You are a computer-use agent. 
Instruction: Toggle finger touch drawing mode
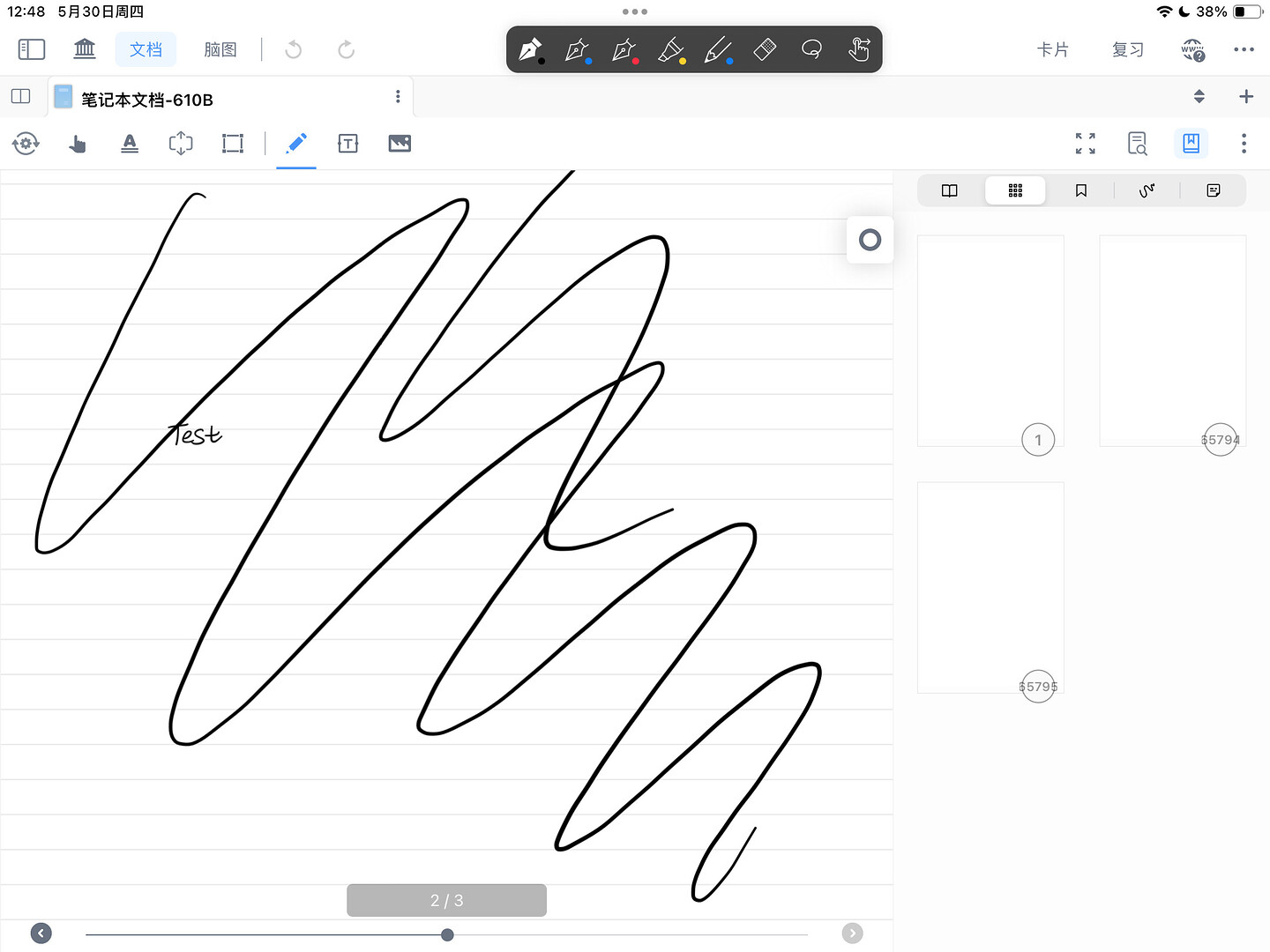point(858,49)
